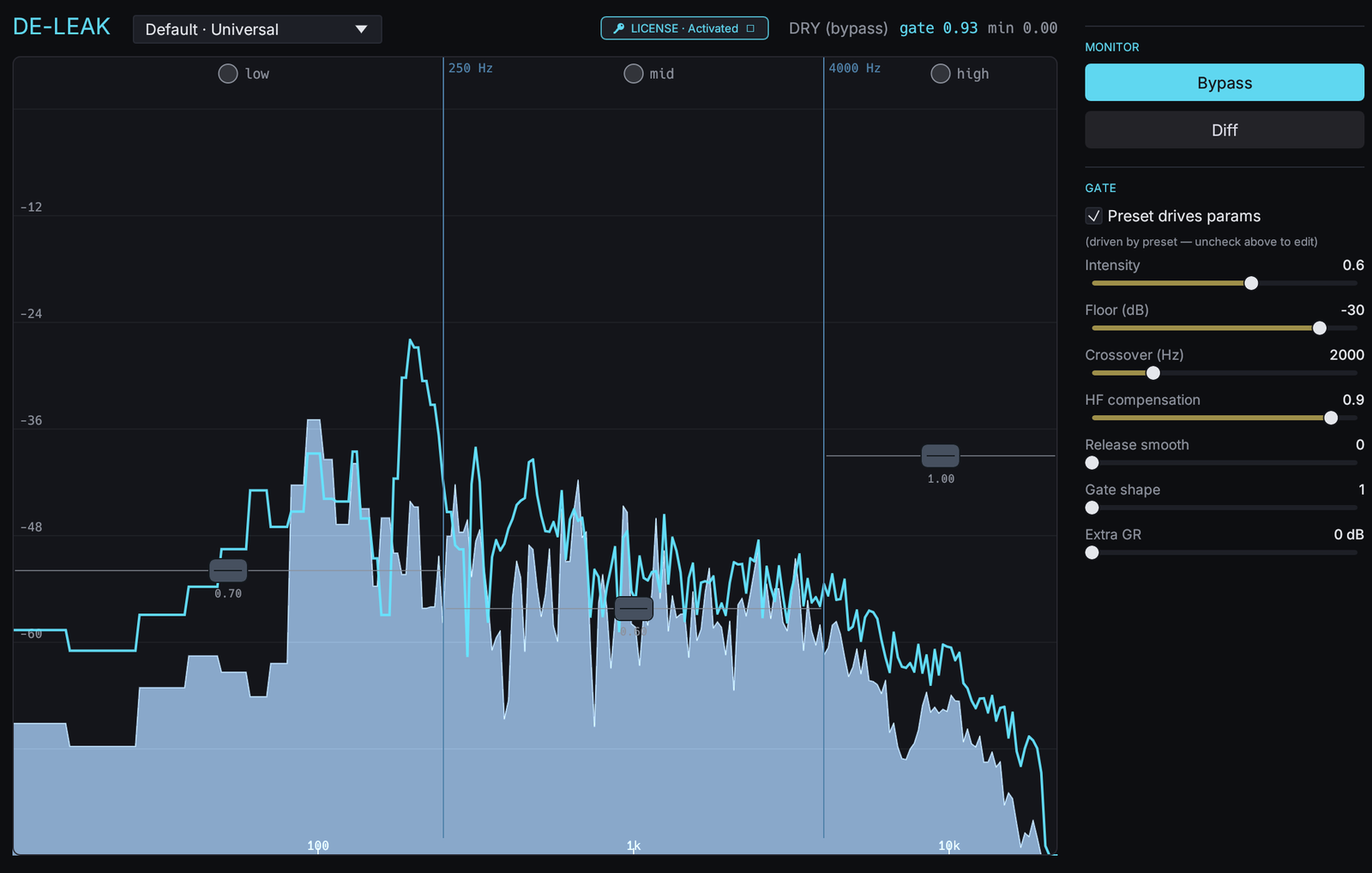Uncheck the Preset drives params checkbox
Screen dimensions: 1372x873
(1093, 216)
